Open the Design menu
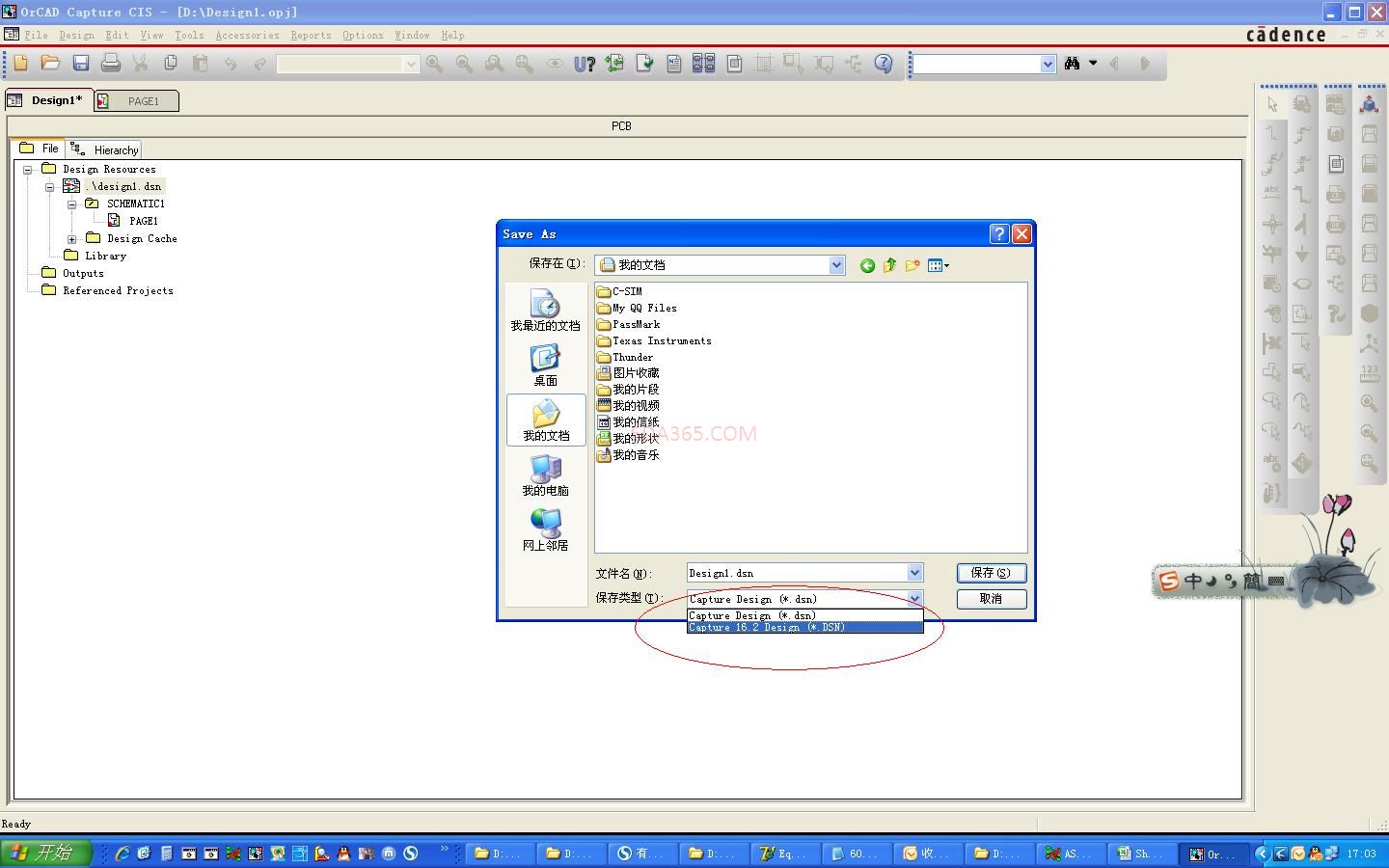Image resolution: width=1389 pixels, height=868 pixels. 77,36
